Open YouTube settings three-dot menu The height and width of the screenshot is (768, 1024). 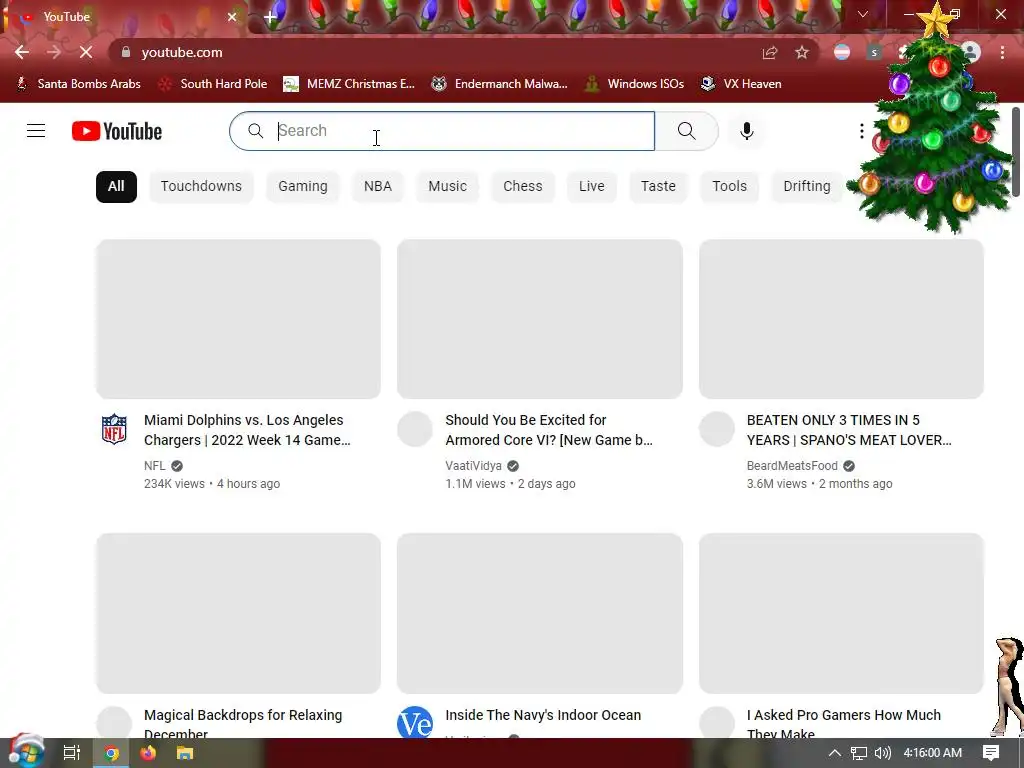pyautogui.click(x=861, y=131)
